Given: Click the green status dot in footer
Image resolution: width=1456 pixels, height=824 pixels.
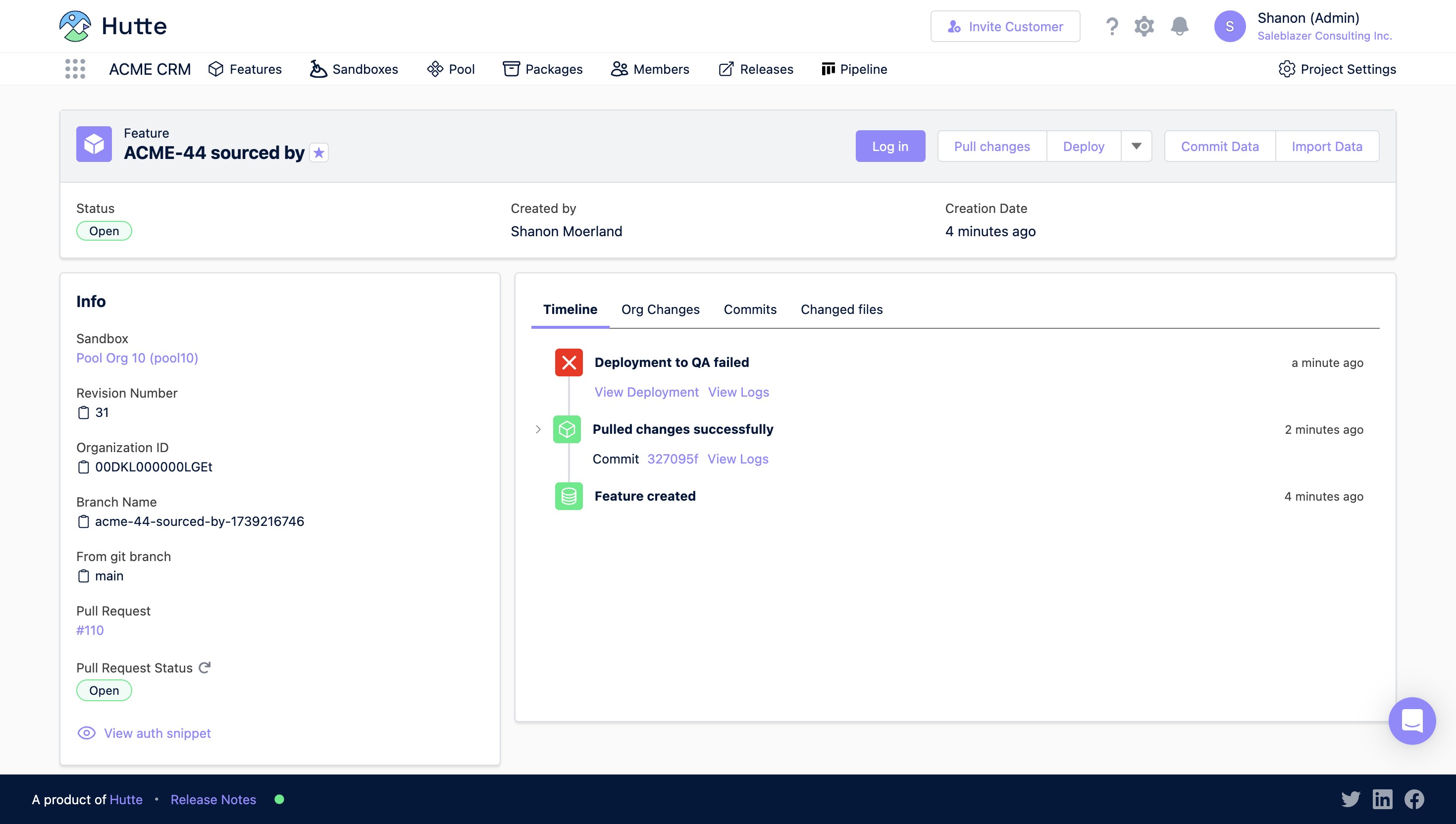Looking at the screenshot, I should click(279, 799).
